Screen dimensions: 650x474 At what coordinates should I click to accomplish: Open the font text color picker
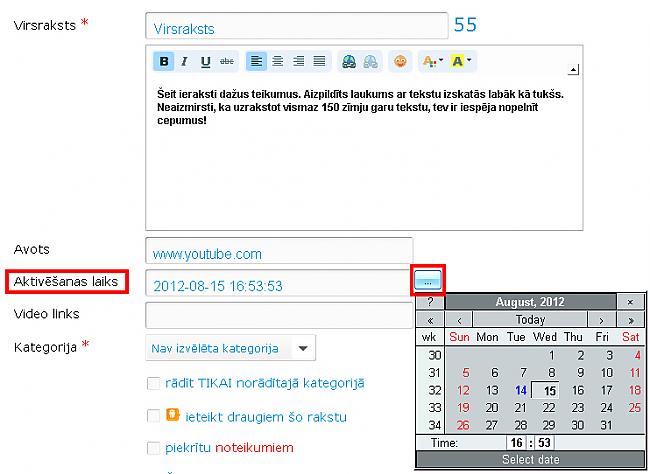coord(432,61)
